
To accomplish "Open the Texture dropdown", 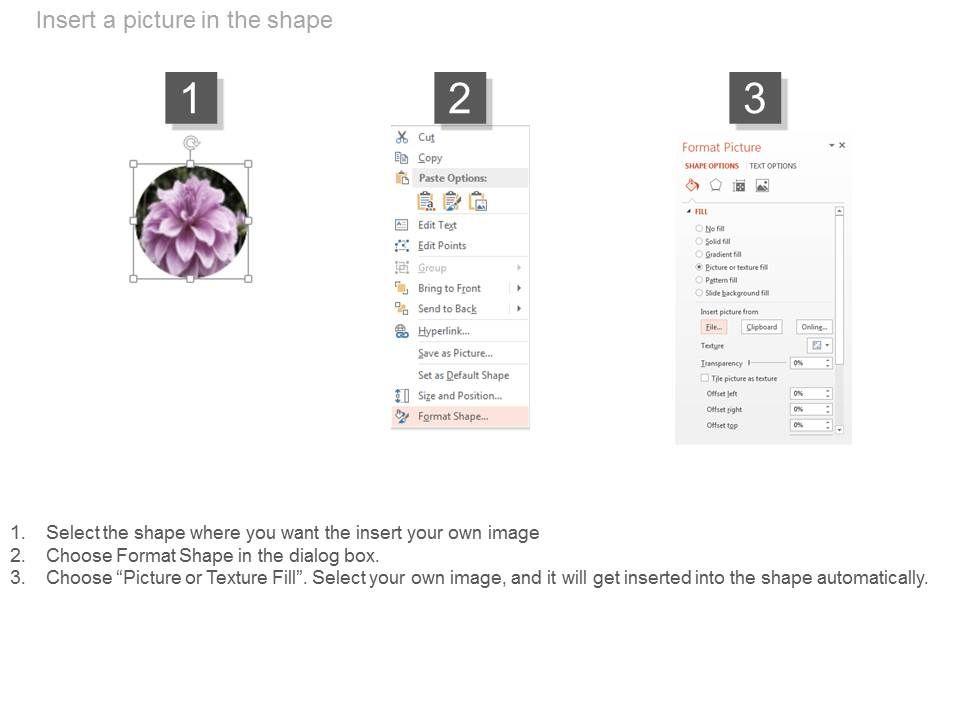I will pyautogui.click(x=820, y=345).
